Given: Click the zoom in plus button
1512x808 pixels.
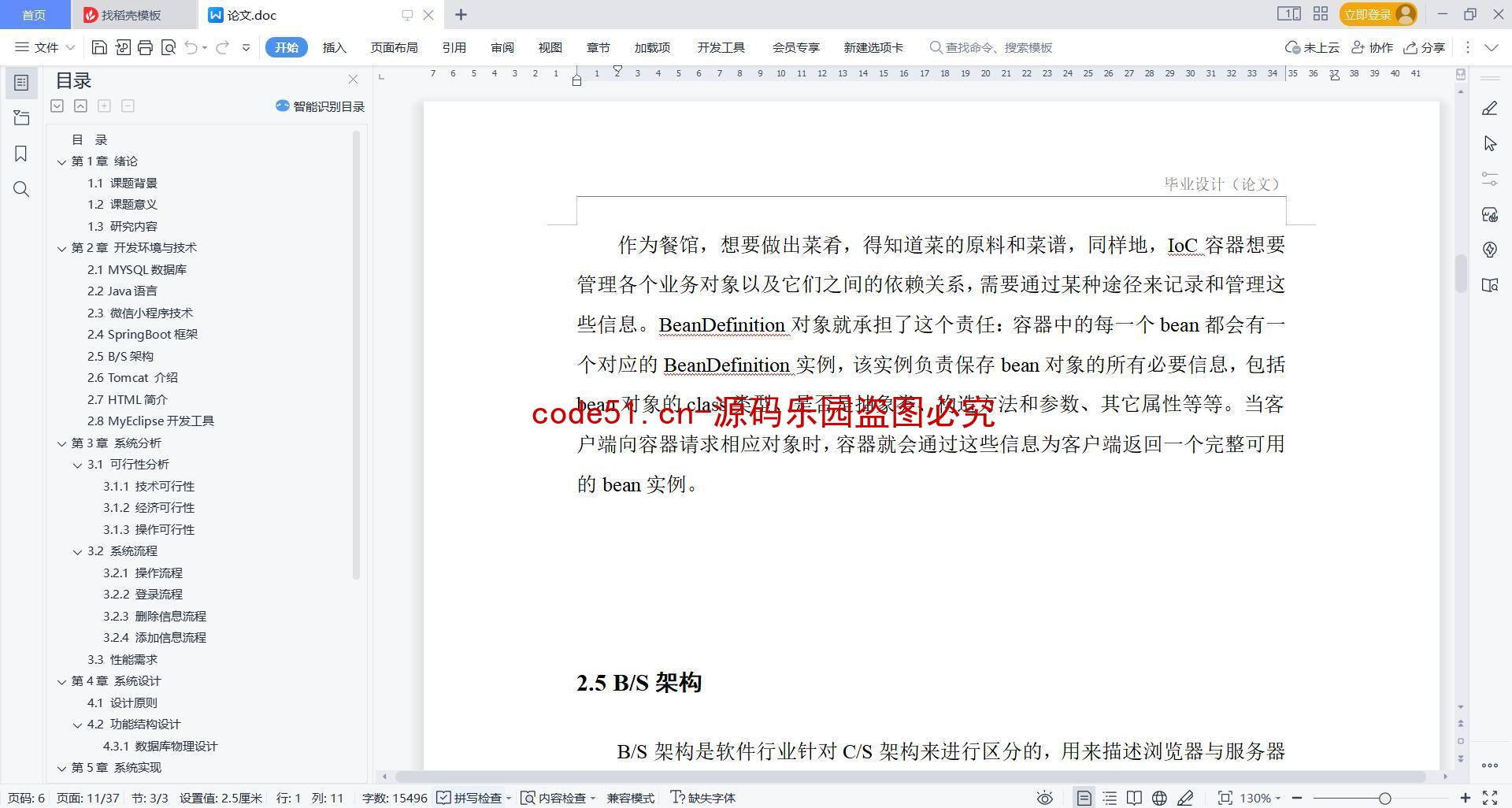Looking at the screenshot, I should point(1466,798).
